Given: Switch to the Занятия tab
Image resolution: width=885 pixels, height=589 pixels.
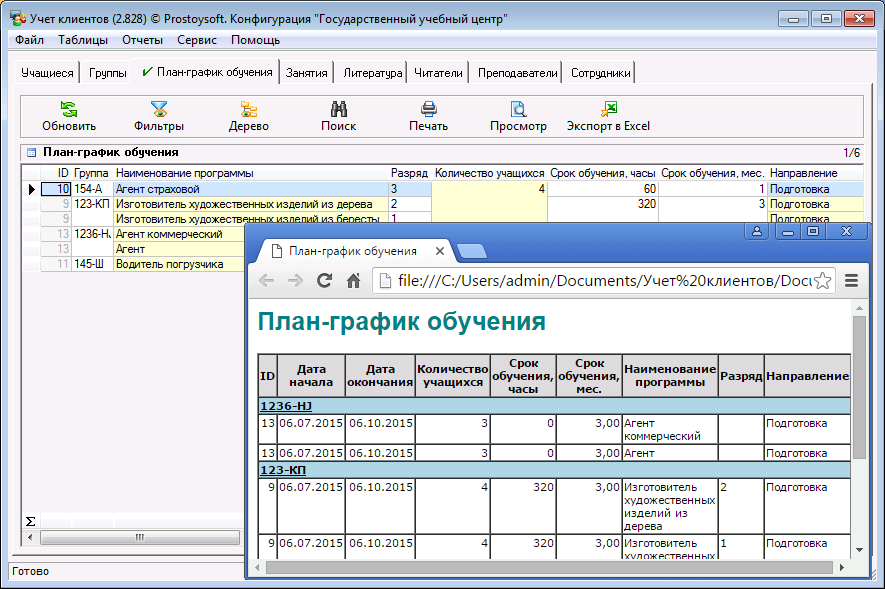Looking at the screenshot, I should coord(306,73).
